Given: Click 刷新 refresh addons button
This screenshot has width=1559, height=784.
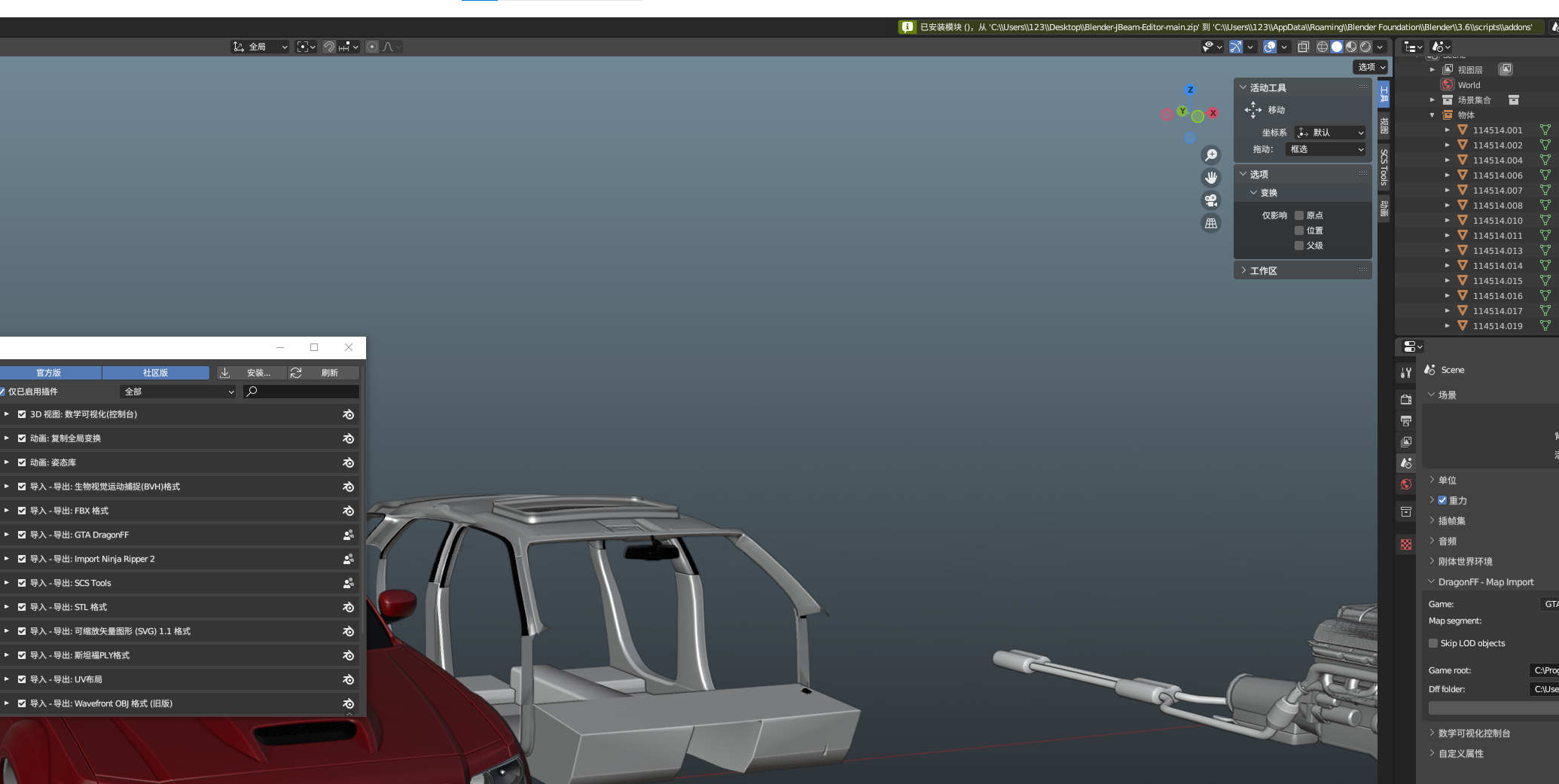Looking at the screenshot, I should click(x=324, y=373).
